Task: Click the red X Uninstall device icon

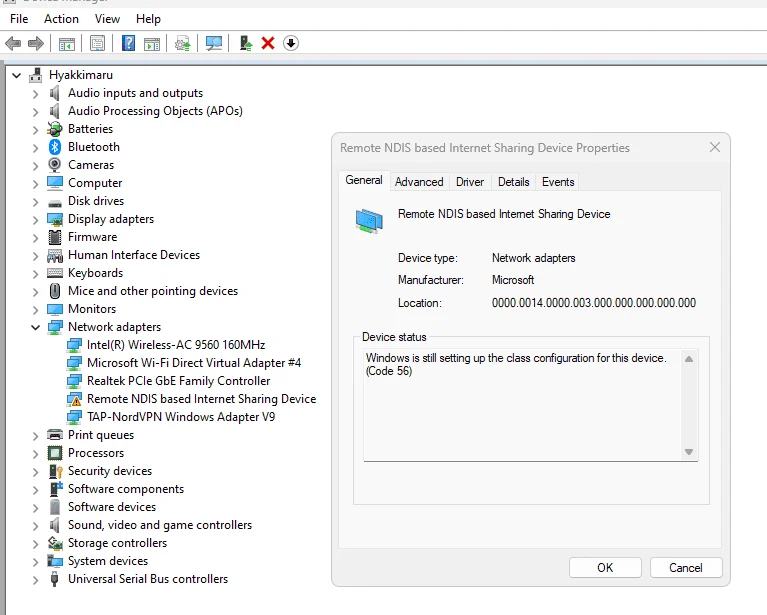Action: (268, 44)
